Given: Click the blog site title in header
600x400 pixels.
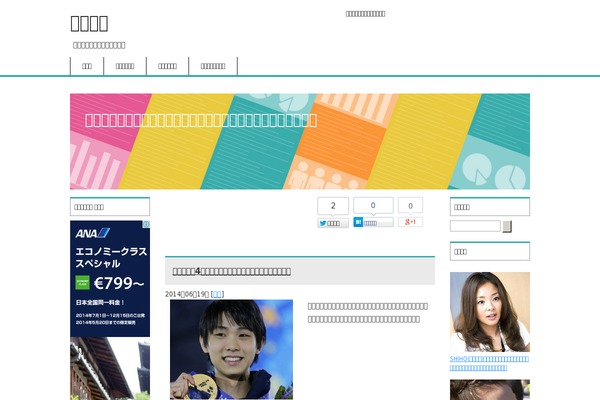Looking at the screenshot, I should tap(89, 23).
